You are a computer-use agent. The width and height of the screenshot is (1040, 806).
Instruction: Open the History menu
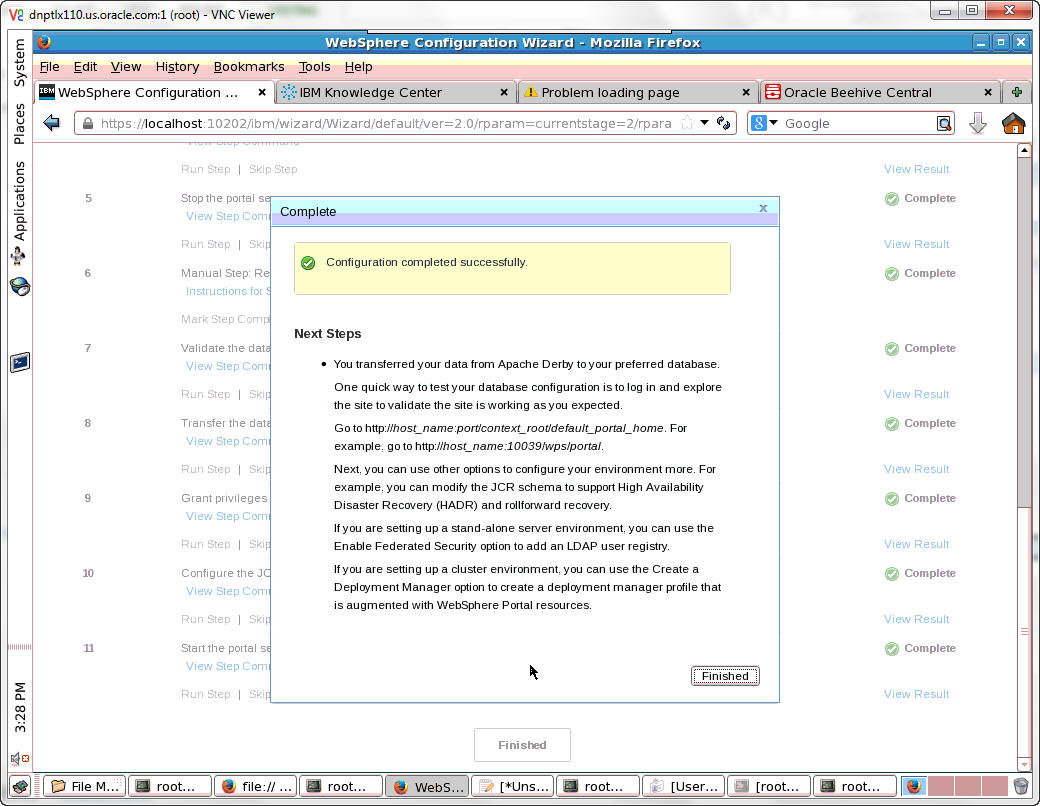point(177,67)
